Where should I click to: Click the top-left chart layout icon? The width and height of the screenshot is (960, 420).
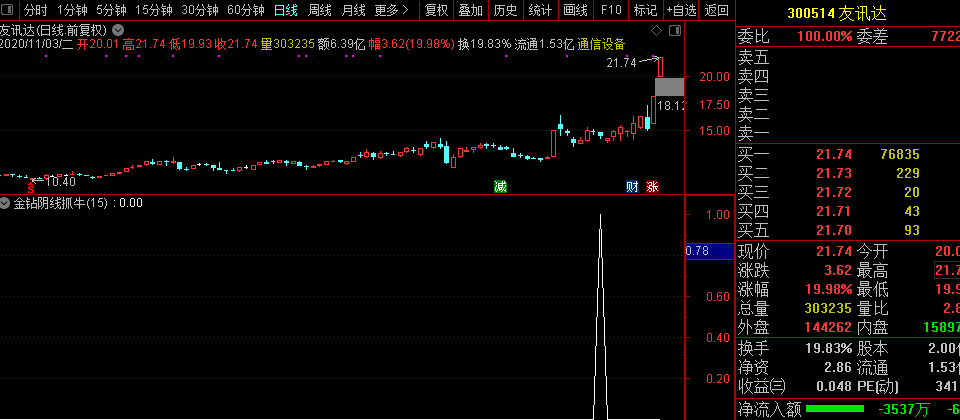(9, 11)
